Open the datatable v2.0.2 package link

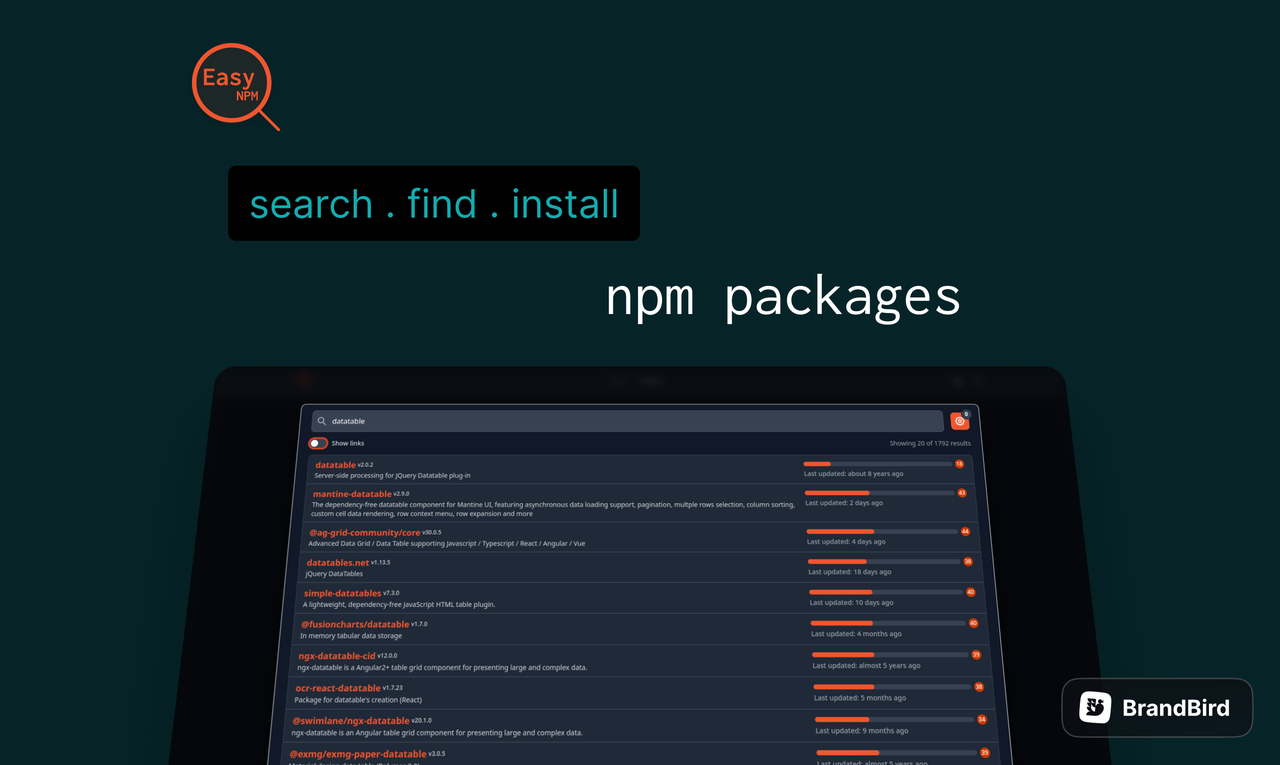(x=335, y=465)
